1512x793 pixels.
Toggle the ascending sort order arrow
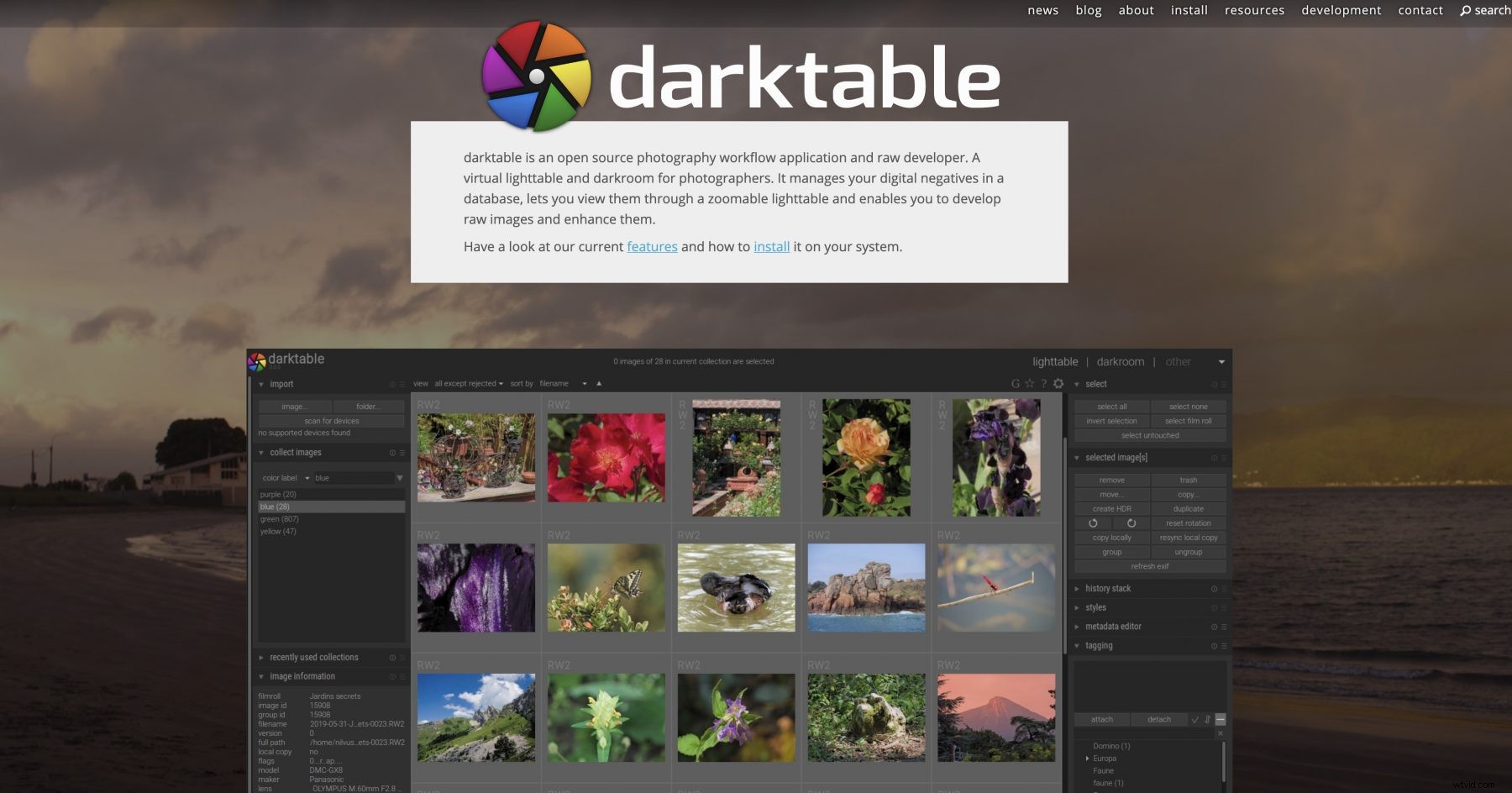point(598,383)
